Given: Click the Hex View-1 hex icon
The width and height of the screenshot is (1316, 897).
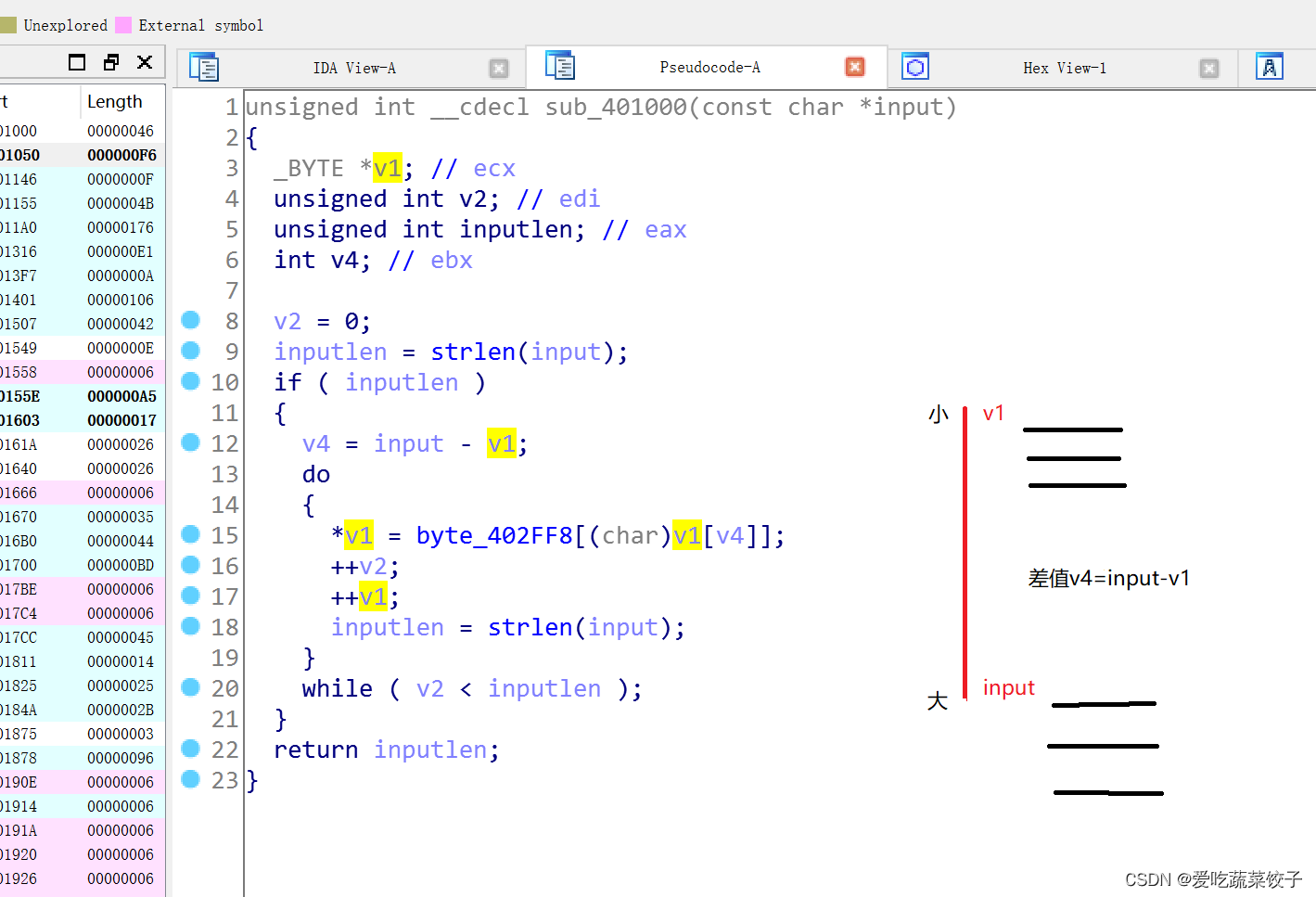Looking at the screenshot, I should pyautogui.click(x=915, y=66).
